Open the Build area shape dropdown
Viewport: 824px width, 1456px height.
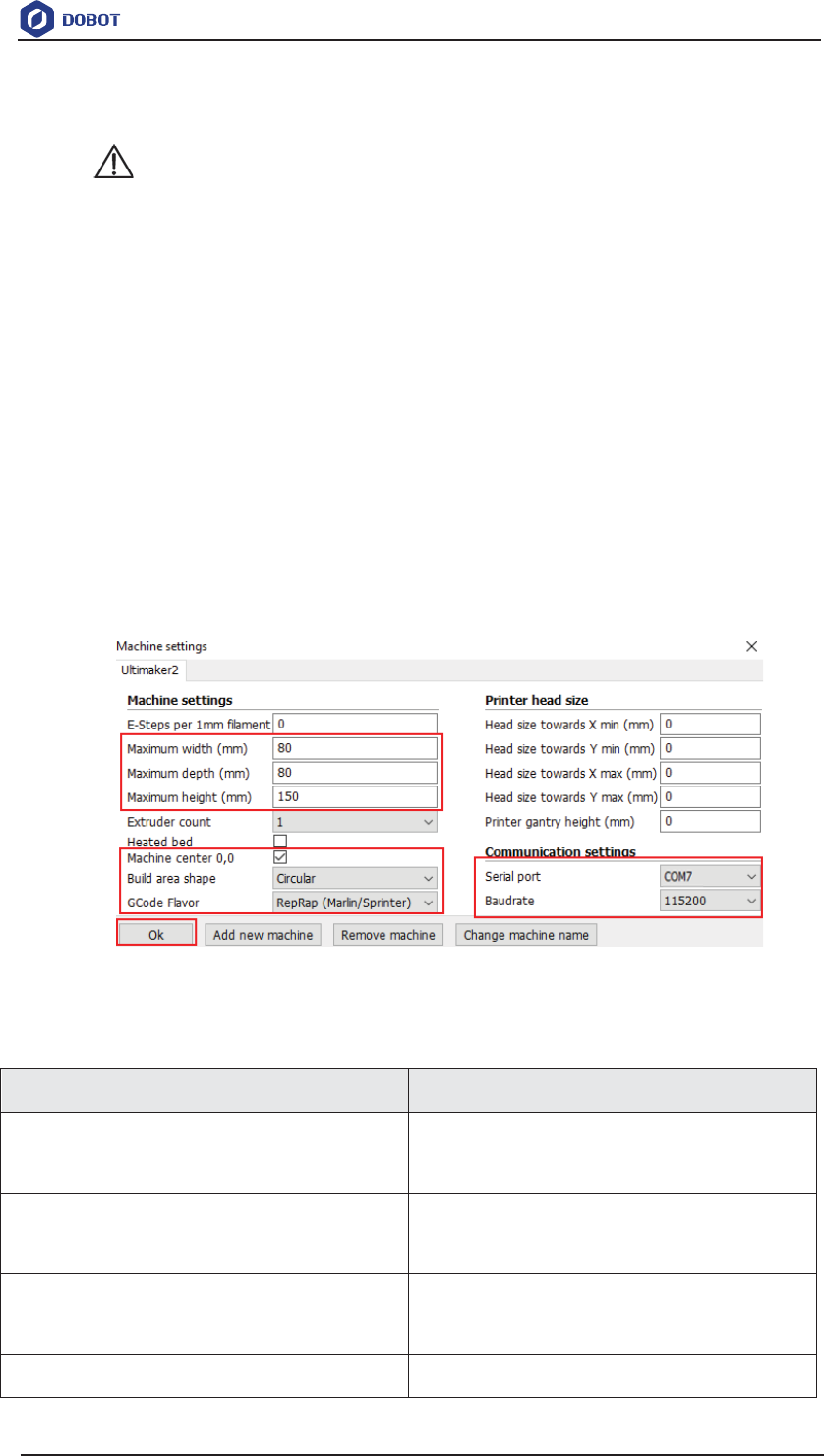355,878
